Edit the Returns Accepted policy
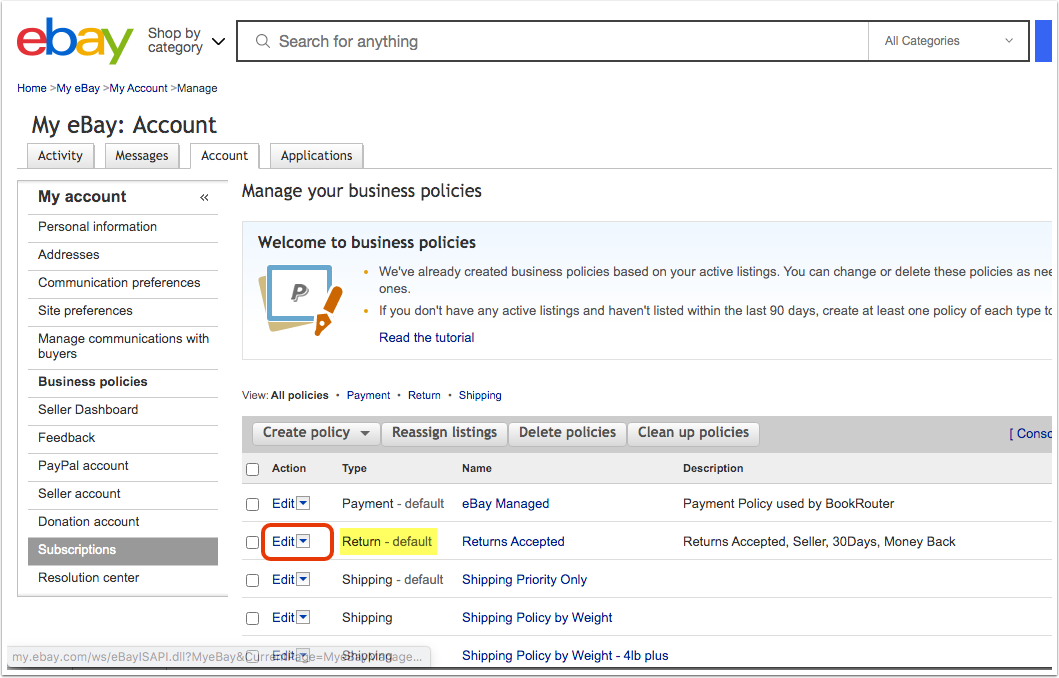Viewport: 1059px width, 678px height. click(x=283, y=542)
